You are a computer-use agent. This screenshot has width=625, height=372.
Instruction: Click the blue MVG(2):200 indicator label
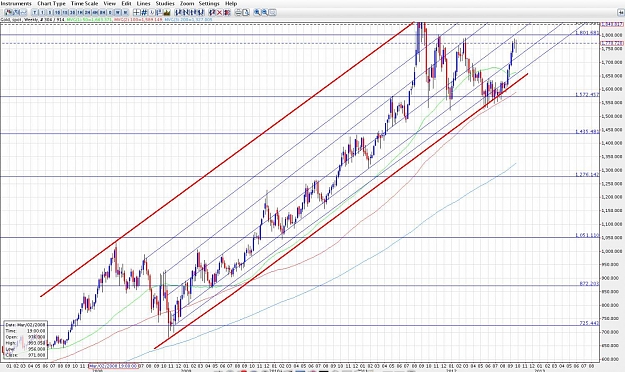(188, 19)
